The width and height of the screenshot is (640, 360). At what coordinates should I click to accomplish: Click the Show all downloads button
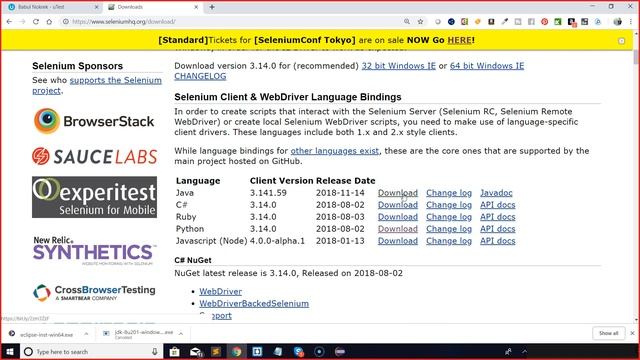pyautogui.click(x=609, y=333)
